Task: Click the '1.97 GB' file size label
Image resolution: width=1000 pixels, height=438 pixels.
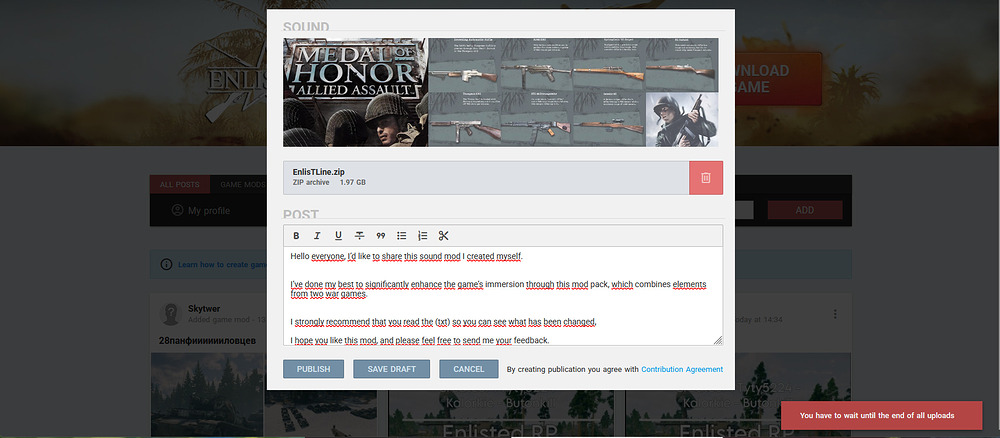Action: pos(353,182)
